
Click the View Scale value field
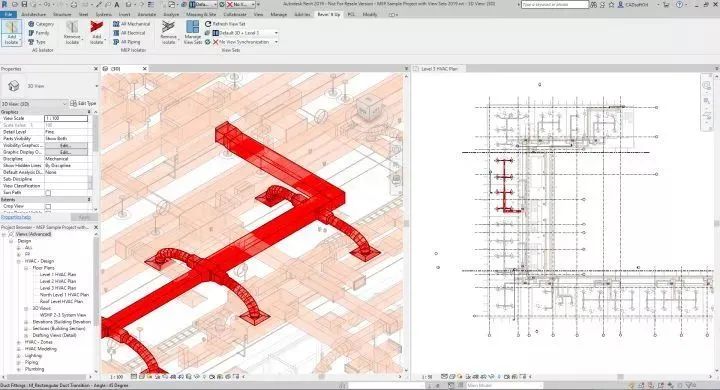[x=66, y=119]
